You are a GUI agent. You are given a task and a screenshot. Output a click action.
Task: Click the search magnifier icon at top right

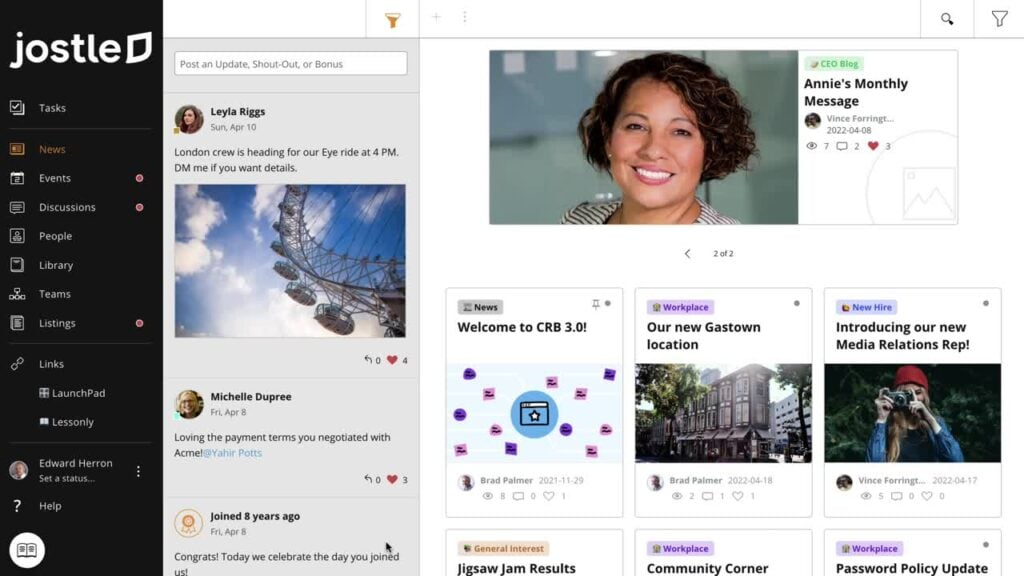(946, 18)
